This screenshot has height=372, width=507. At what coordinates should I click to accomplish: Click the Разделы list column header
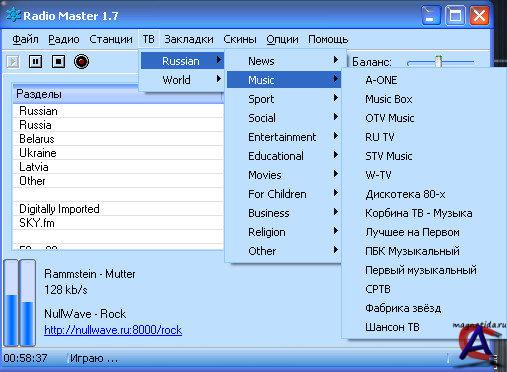117,94
